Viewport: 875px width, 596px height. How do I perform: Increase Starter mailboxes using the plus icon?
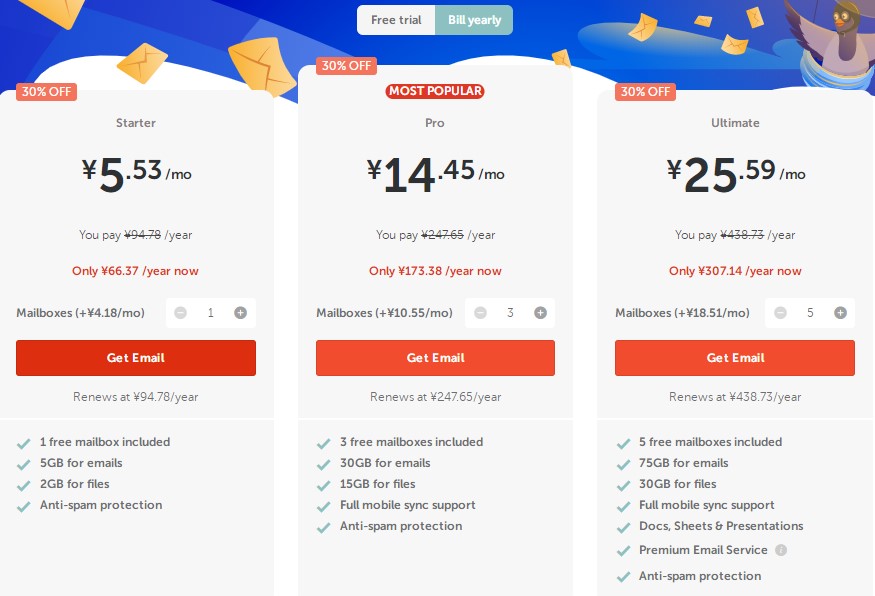pos(240,312)
